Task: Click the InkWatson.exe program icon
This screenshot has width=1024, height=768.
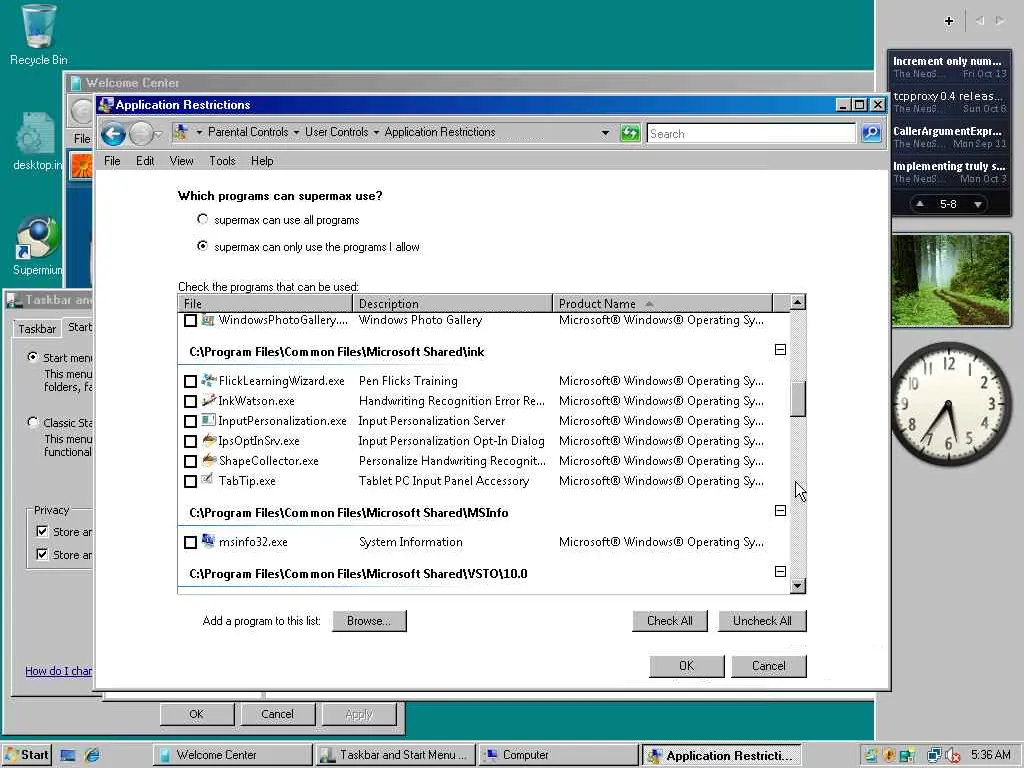Action: [x=209, y=400]
